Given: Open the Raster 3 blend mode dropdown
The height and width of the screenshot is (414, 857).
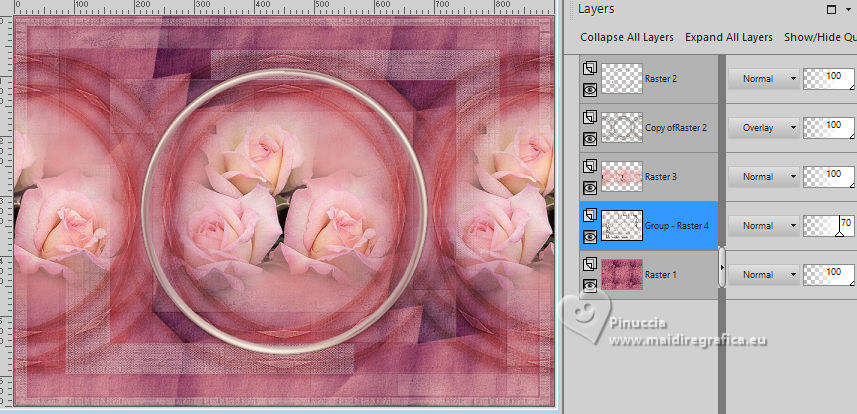Looking at the screenshot, I should pos(764,177).
